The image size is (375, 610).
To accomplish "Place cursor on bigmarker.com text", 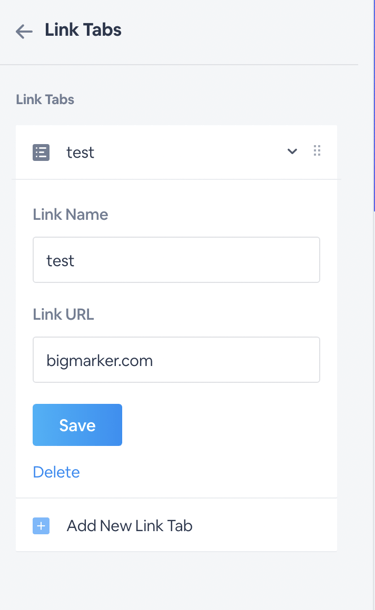I will (x=100, y=361).
